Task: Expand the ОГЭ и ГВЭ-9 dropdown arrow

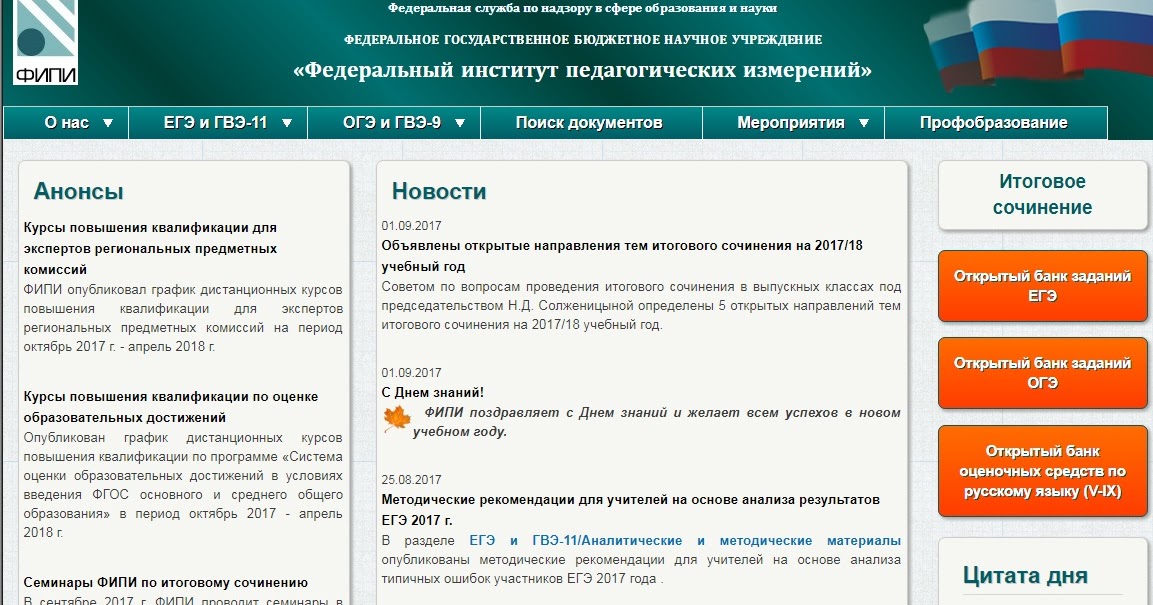Action: 460,123
